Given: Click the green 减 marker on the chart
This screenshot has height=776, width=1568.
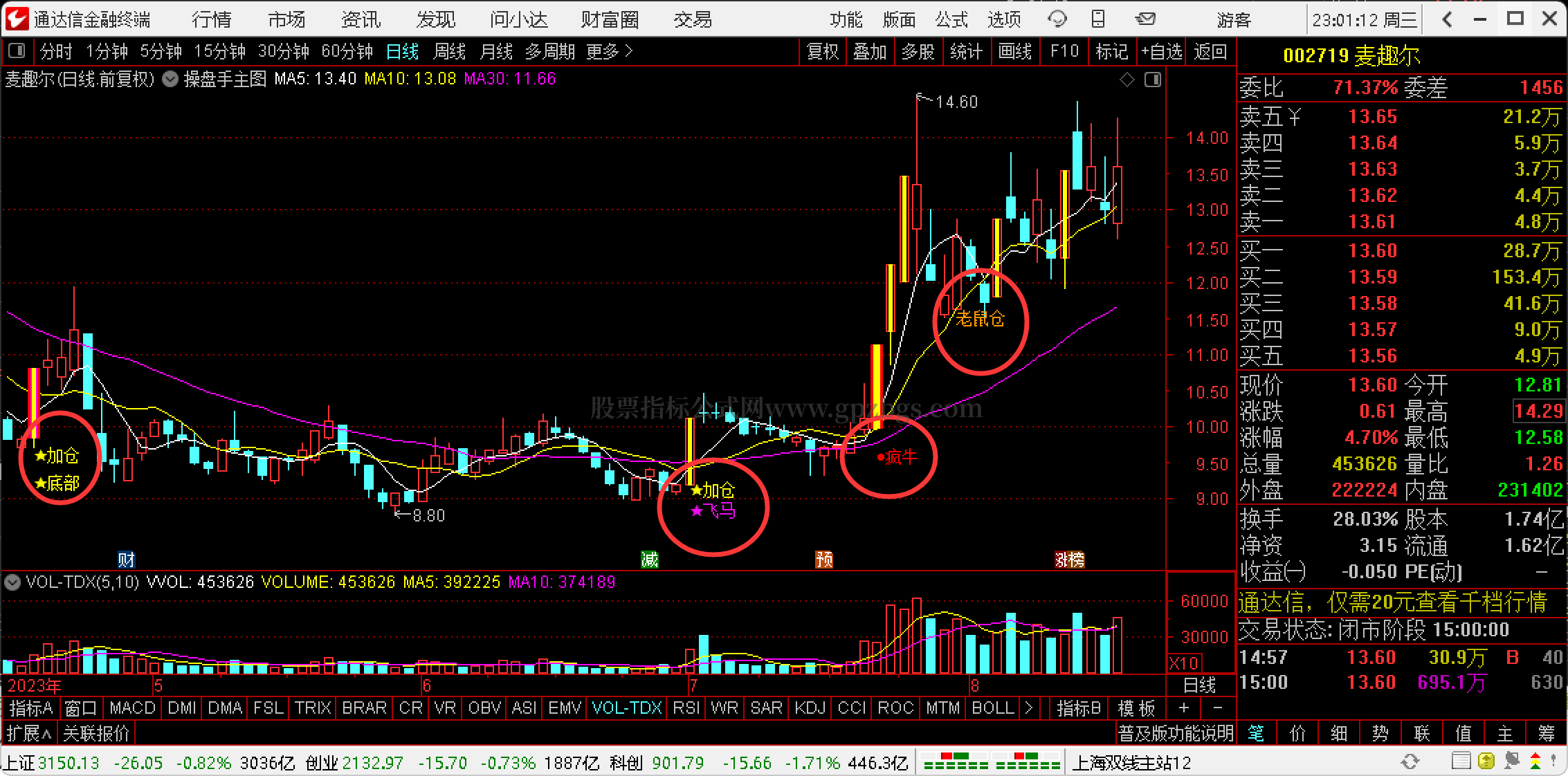Looking at the screenshot, I should (649, 560).
